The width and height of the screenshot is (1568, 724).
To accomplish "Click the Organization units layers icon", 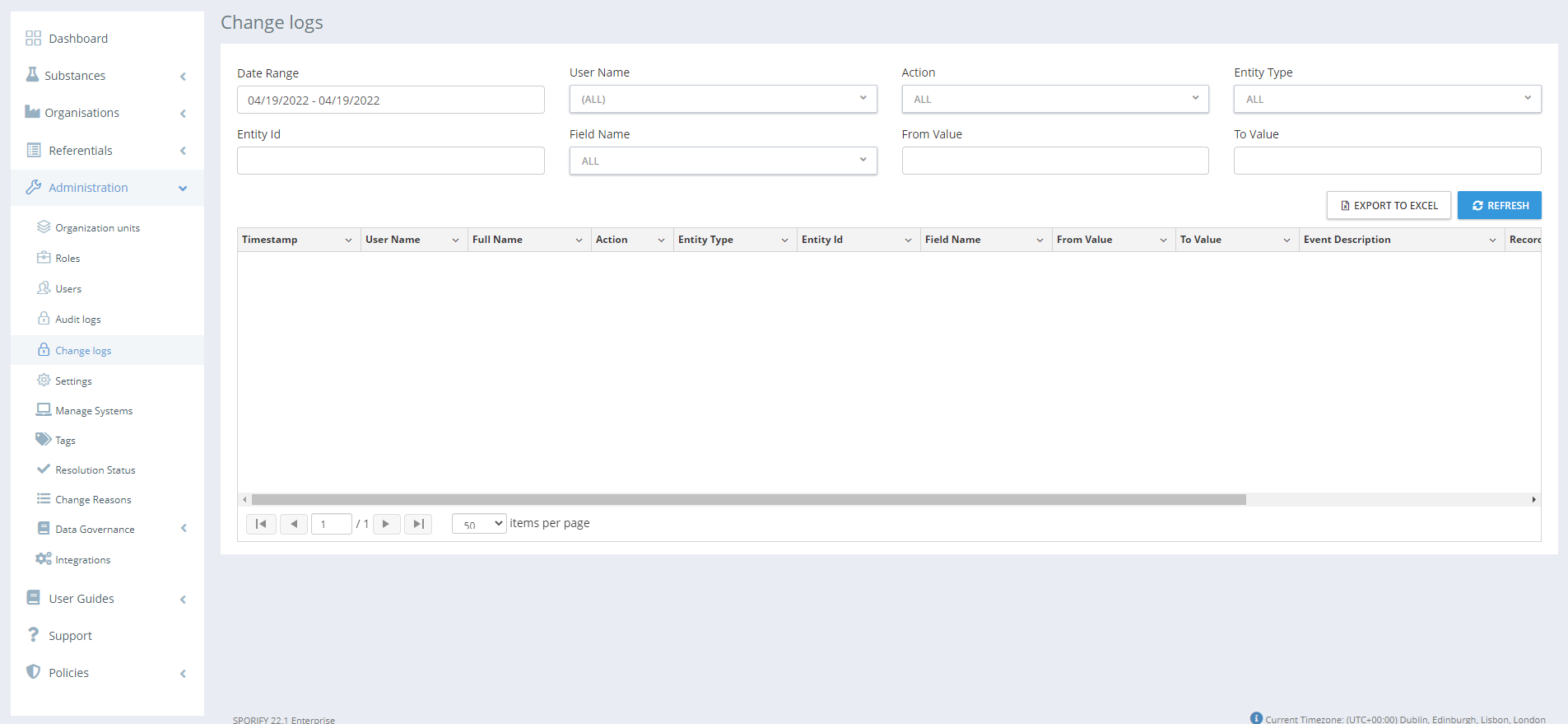I will tap(44, 227).
